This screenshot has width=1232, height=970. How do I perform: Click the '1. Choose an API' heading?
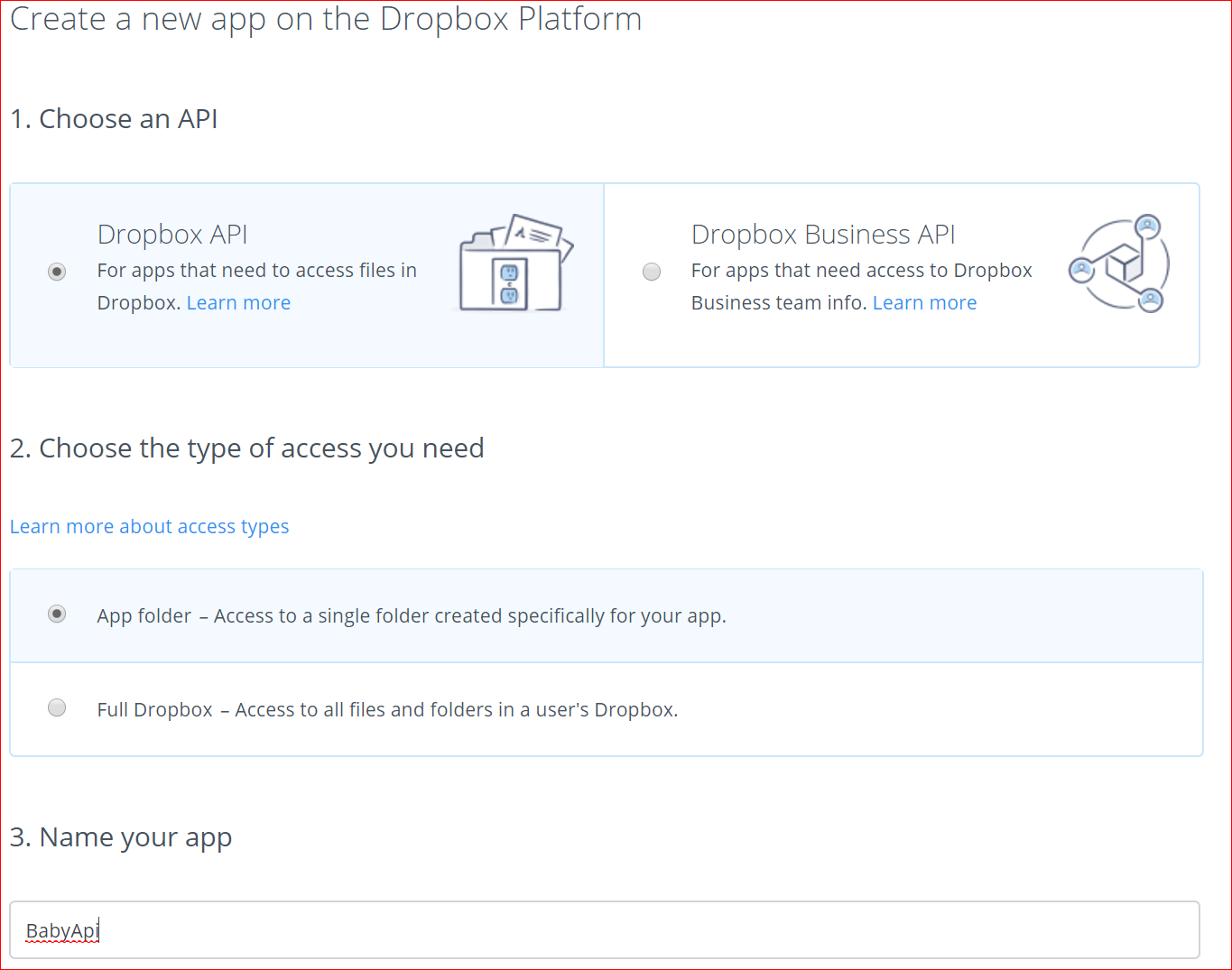click(x=114, y=119)
